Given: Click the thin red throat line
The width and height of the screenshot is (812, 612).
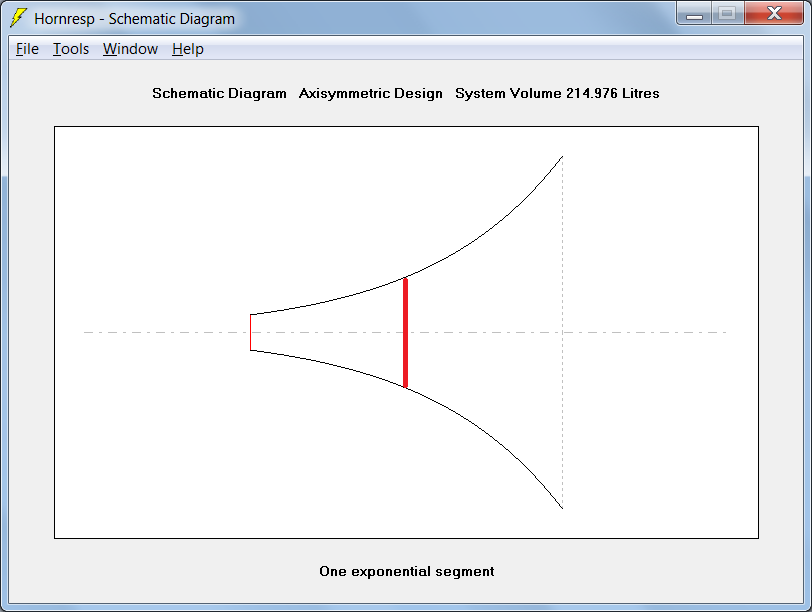Looking at the screenshot, I should pos(251,332).
